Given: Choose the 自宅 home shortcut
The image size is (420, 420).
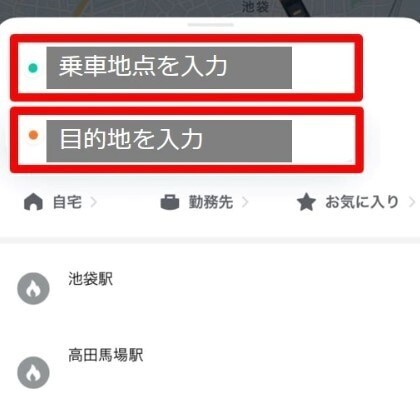Looking at the screenshot, I should [61, 202].
